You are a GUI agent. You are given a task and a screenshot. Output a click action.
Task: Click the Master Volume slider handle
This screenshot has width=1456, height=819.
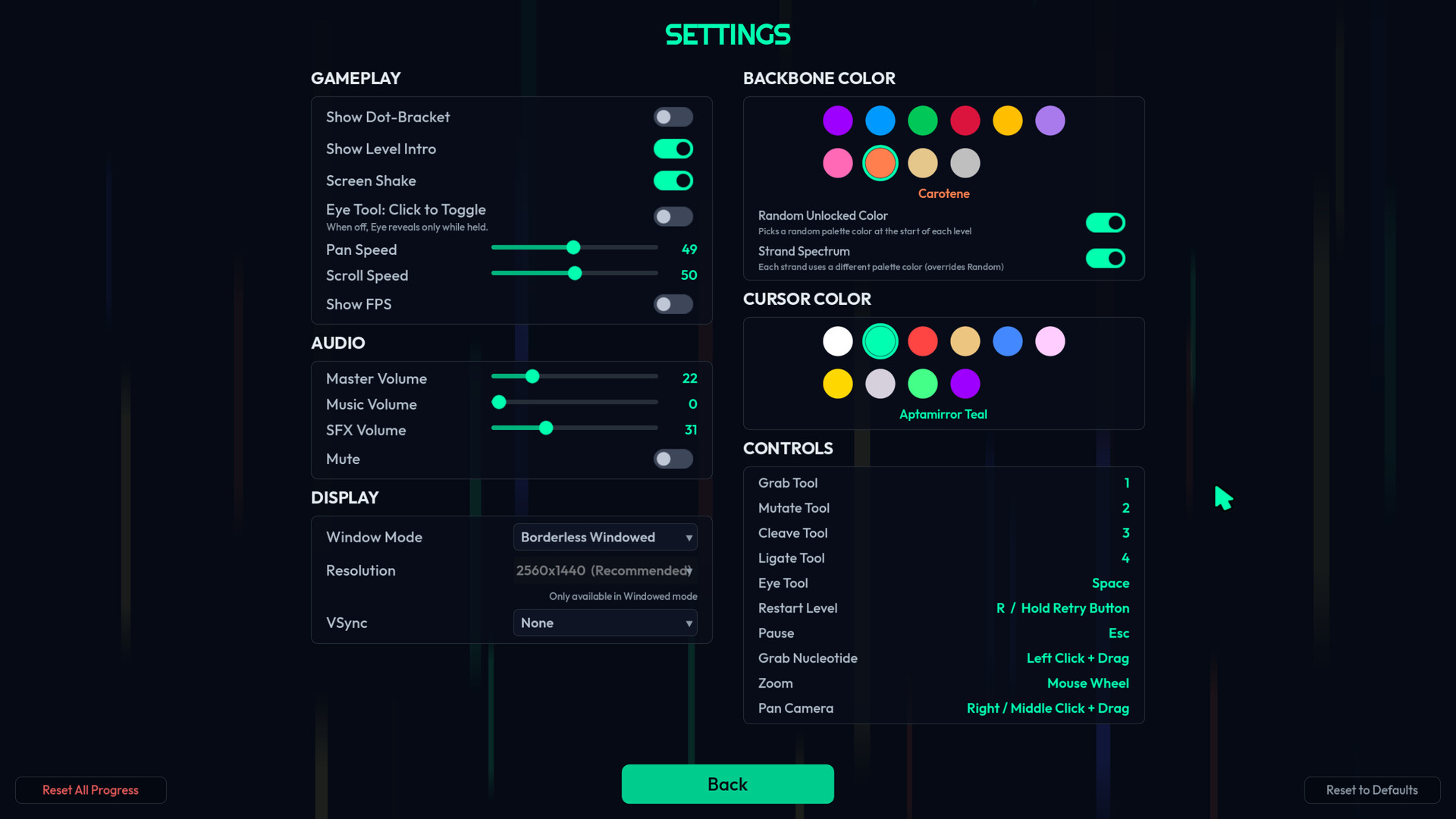coord(532,376)
